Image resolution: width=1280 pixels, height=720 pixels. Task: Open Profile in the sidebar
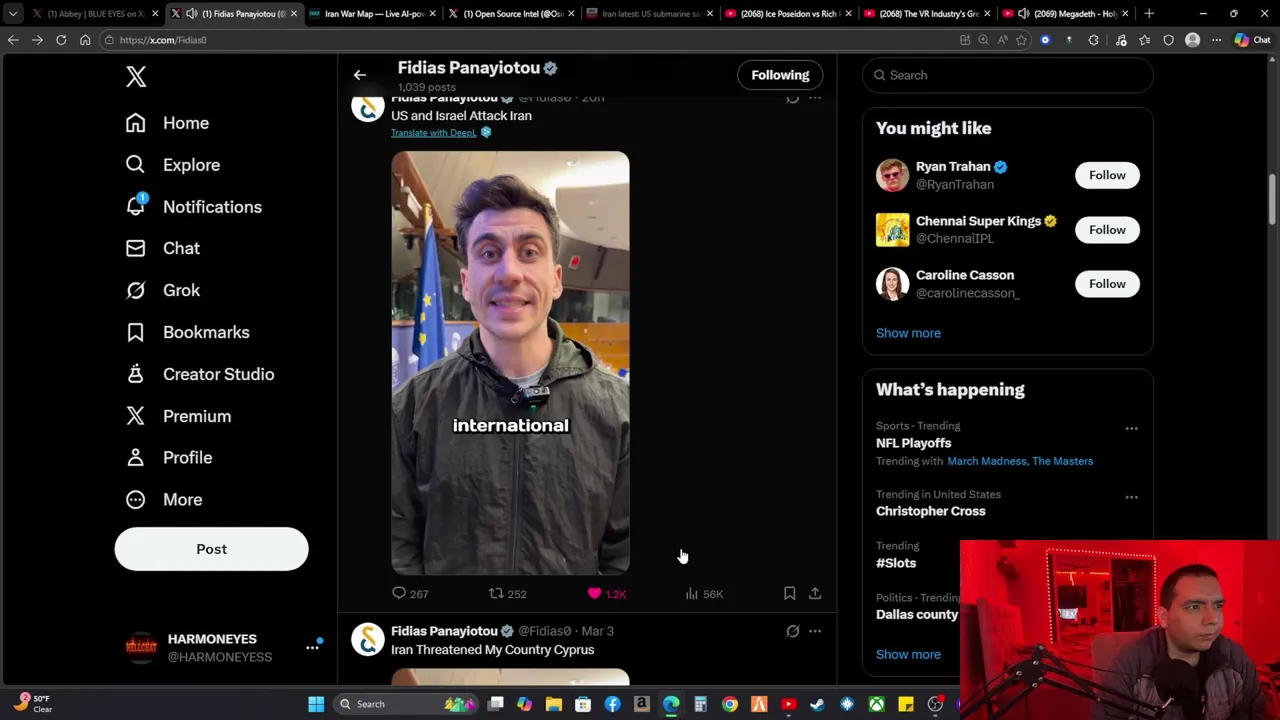tap(168, 457)
